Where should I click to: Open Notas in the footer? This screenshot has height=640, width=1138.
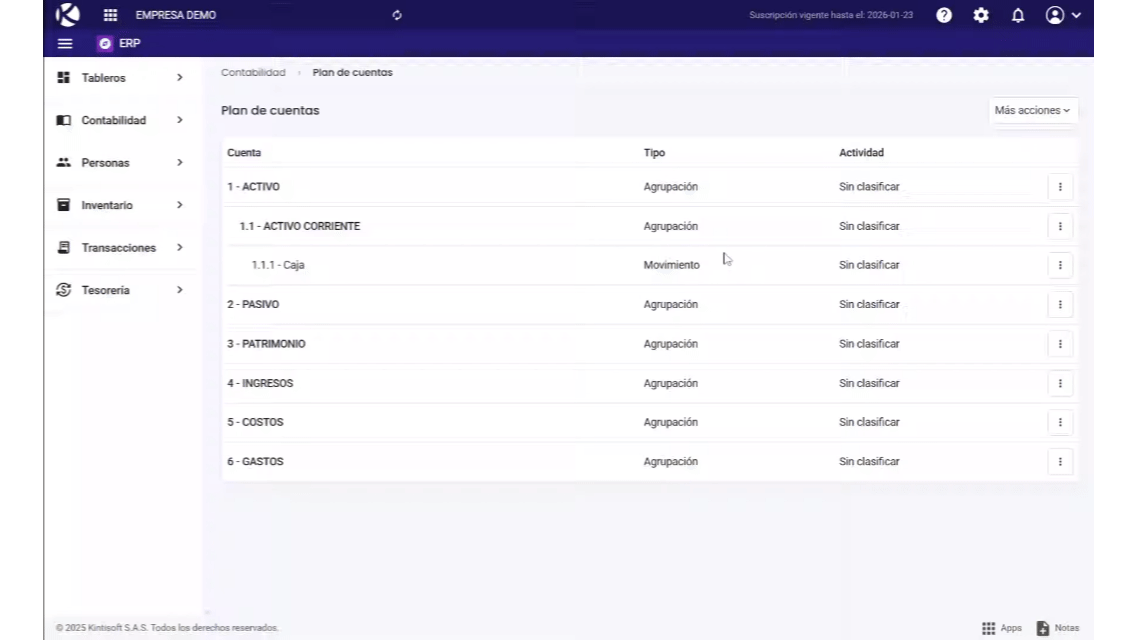pyautogui.click(x=1058, y=628)
